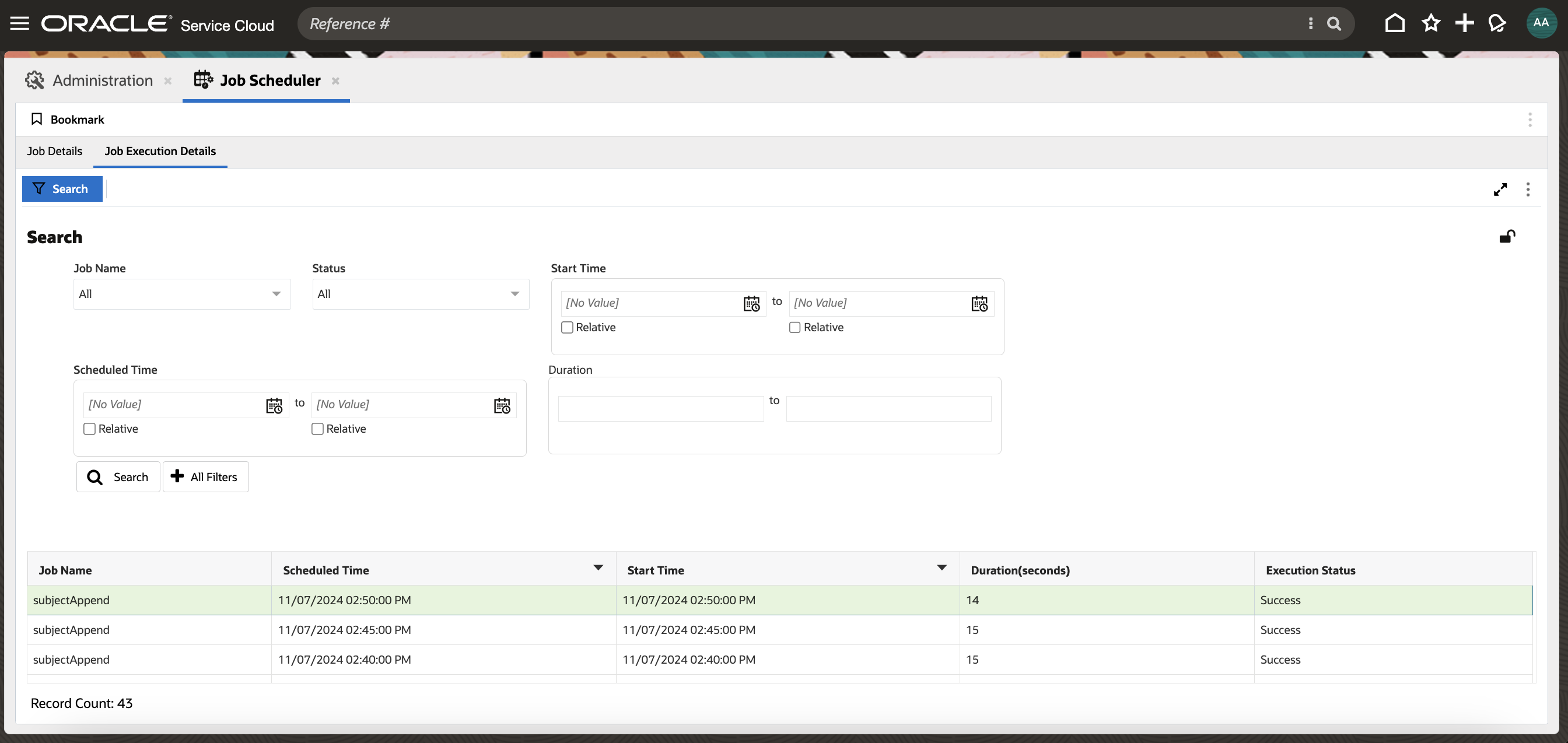Screen dimensions: 1568x743
Task: Open Start Time from-date calendar picker
Action: 751,303
